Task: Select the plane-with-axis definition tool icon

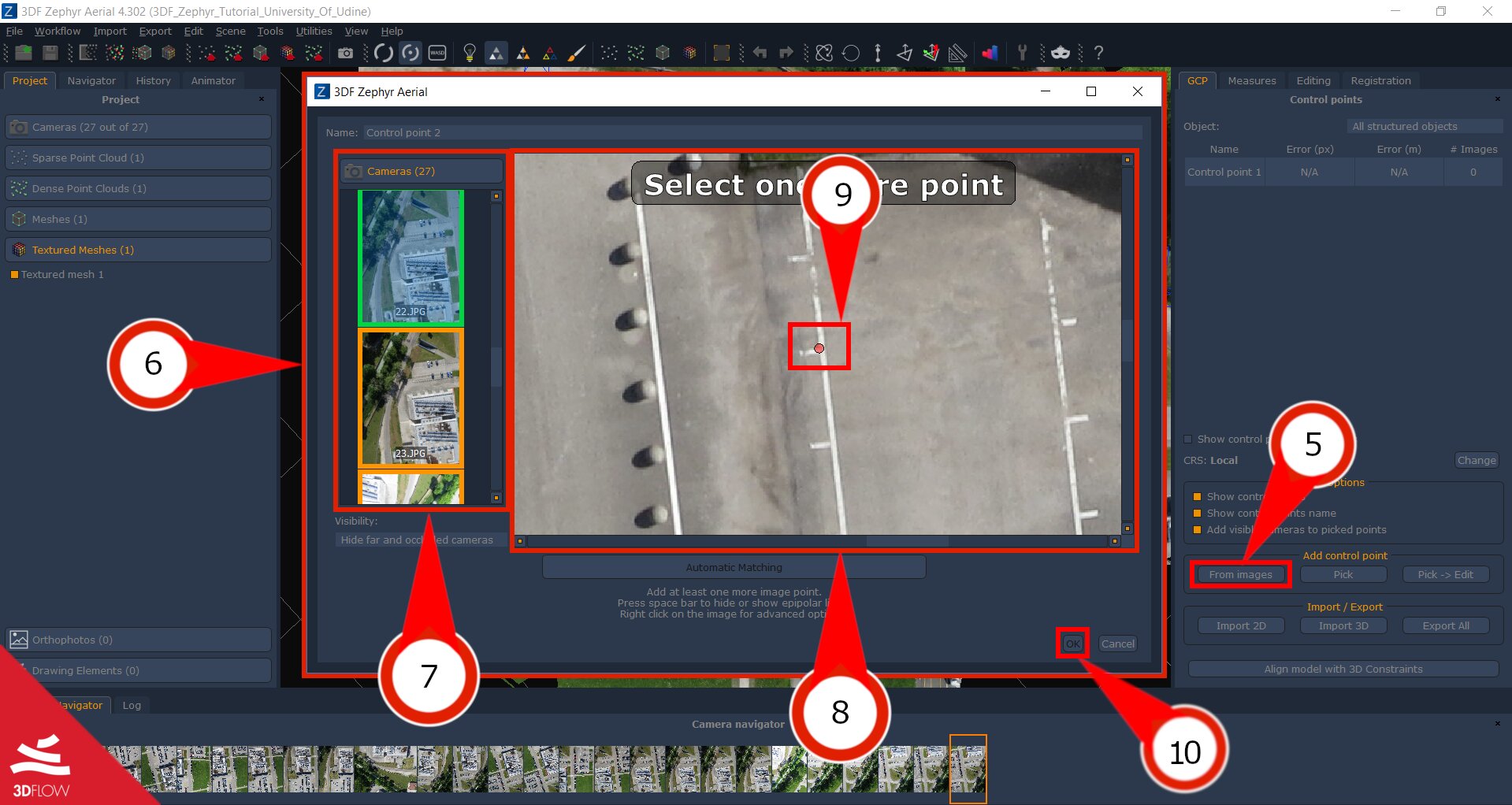Action: click(x=905, y=53)
